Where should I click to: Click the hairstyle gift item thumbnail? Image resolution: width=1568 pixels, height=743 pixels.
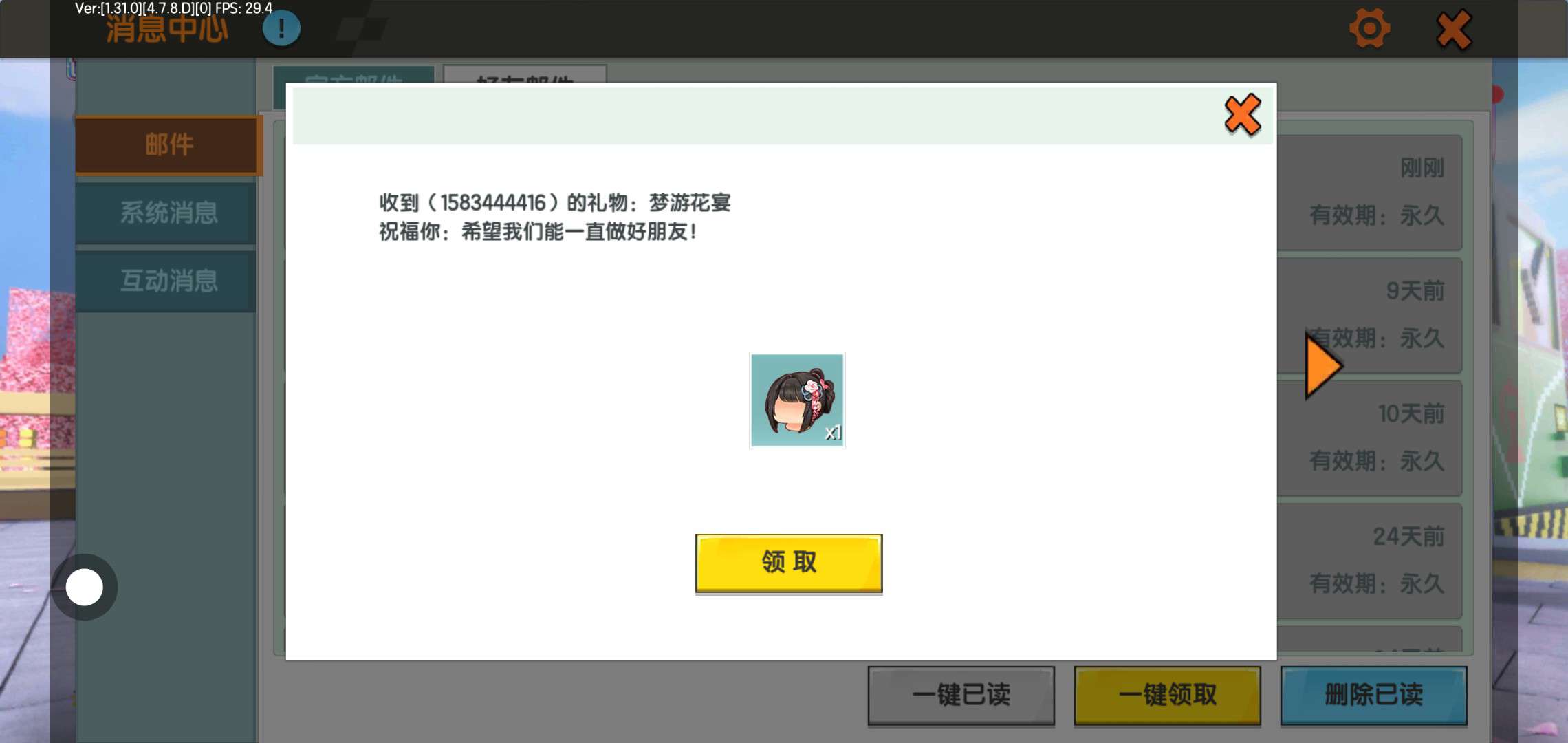[x=796, y=400]
